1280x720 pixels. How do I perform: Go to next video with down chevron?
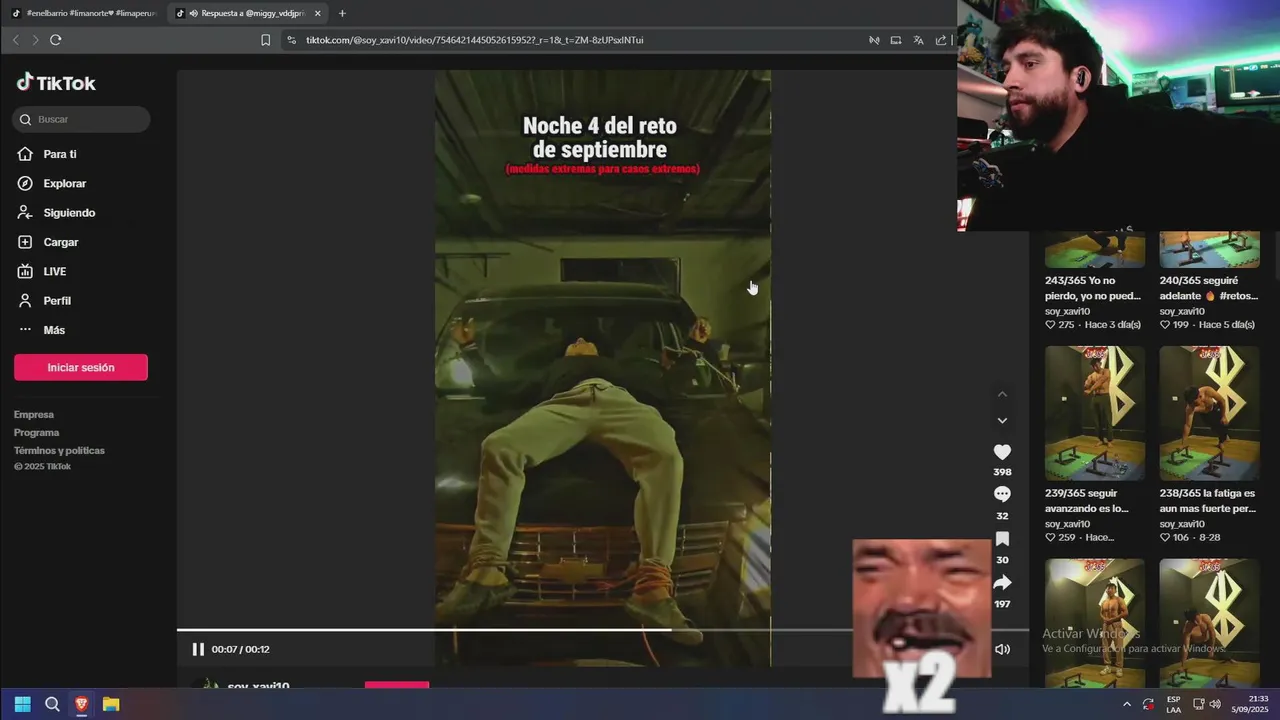1002,421
